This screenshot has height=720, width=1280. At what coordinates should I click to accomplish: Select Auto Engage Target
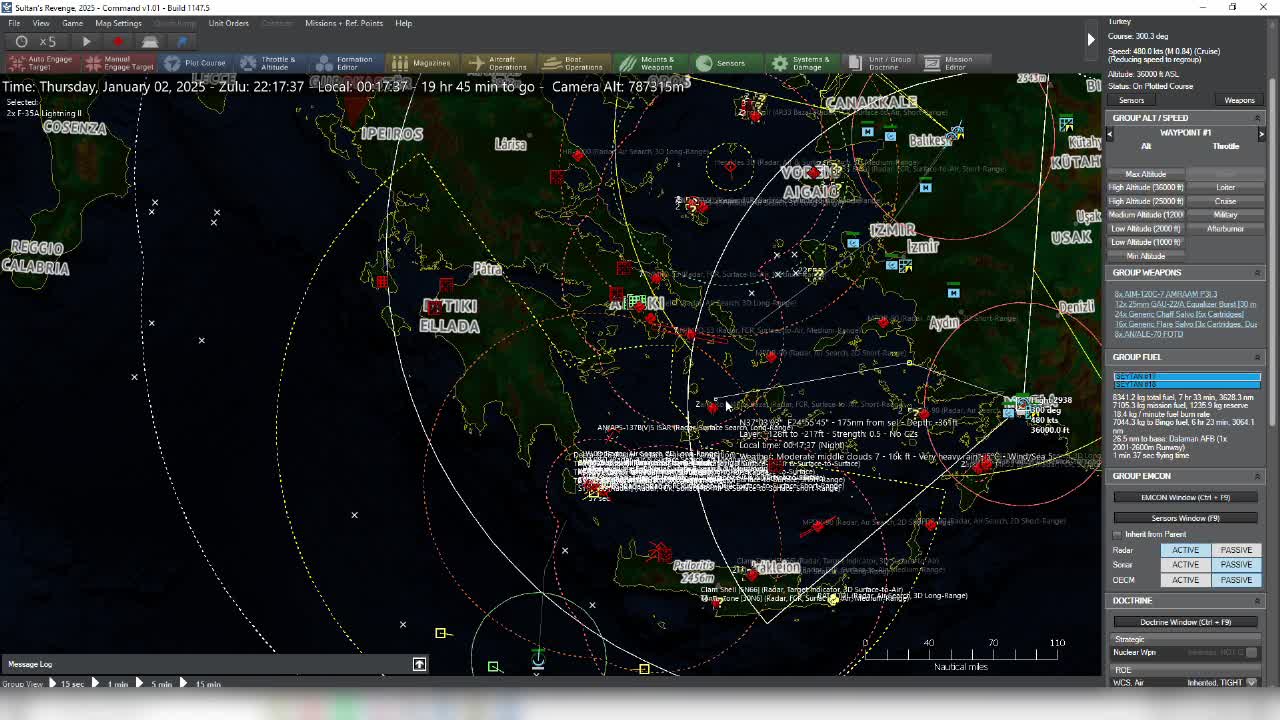click(x=40, y=63)
